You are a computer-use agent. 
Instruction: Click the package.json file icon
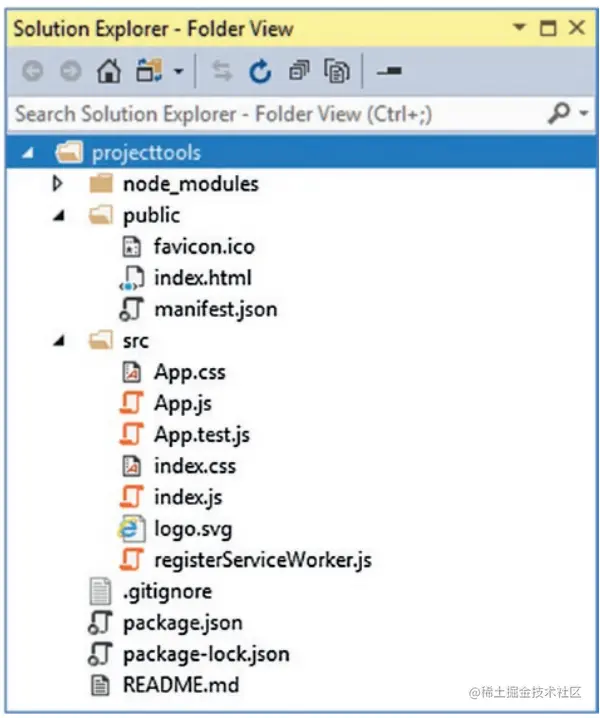coord(100,623)
